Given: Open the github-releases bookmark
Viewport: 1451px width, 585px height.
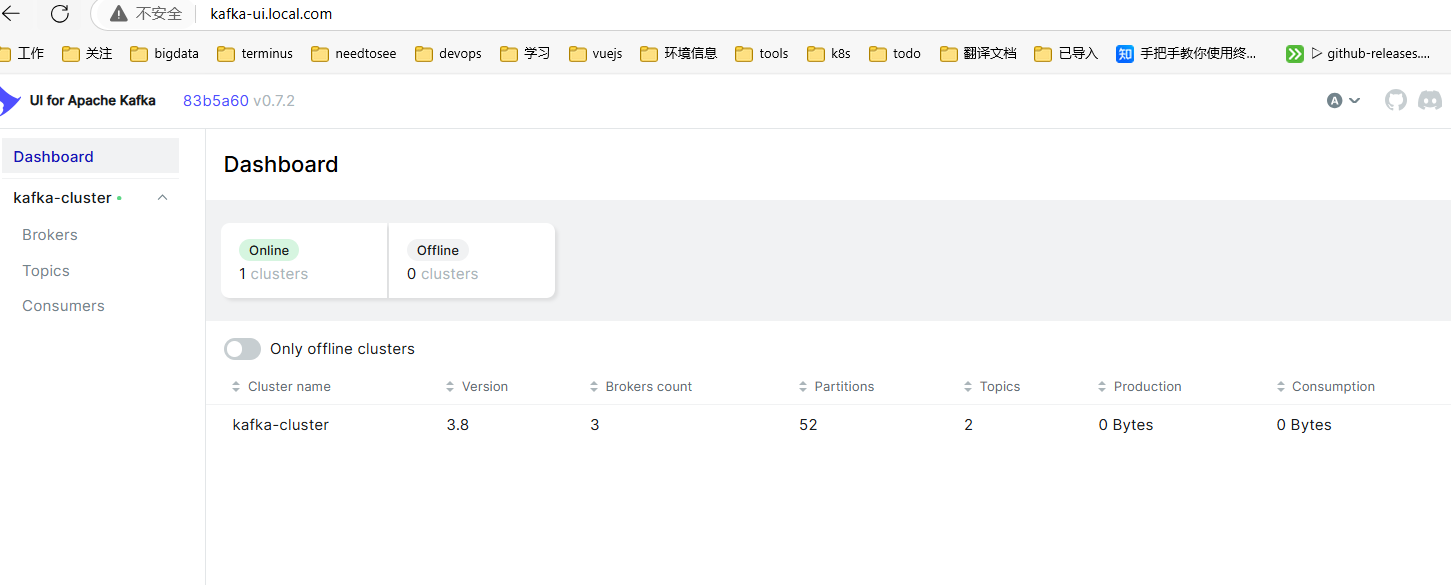Looking at the screenshot, I should click(1358, 53).
